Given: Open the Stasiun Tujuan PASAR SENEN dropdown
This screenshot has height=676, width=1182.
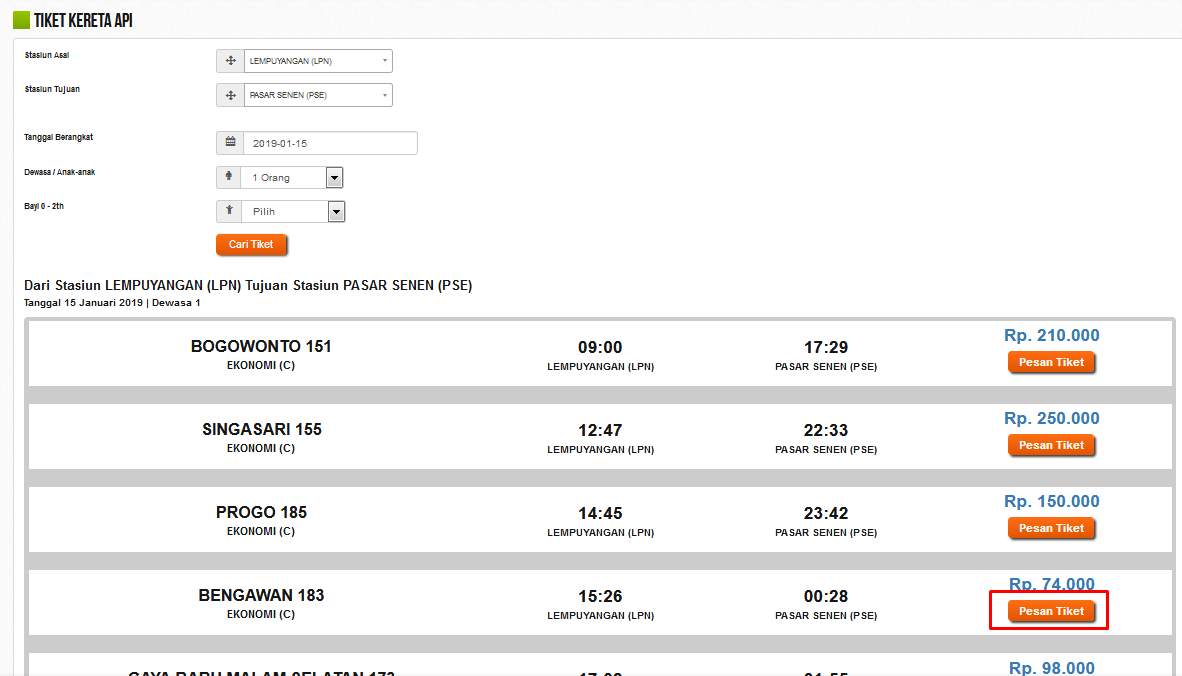Looking at the screenshot, I should pyautogui.click(x=317, y=95).
